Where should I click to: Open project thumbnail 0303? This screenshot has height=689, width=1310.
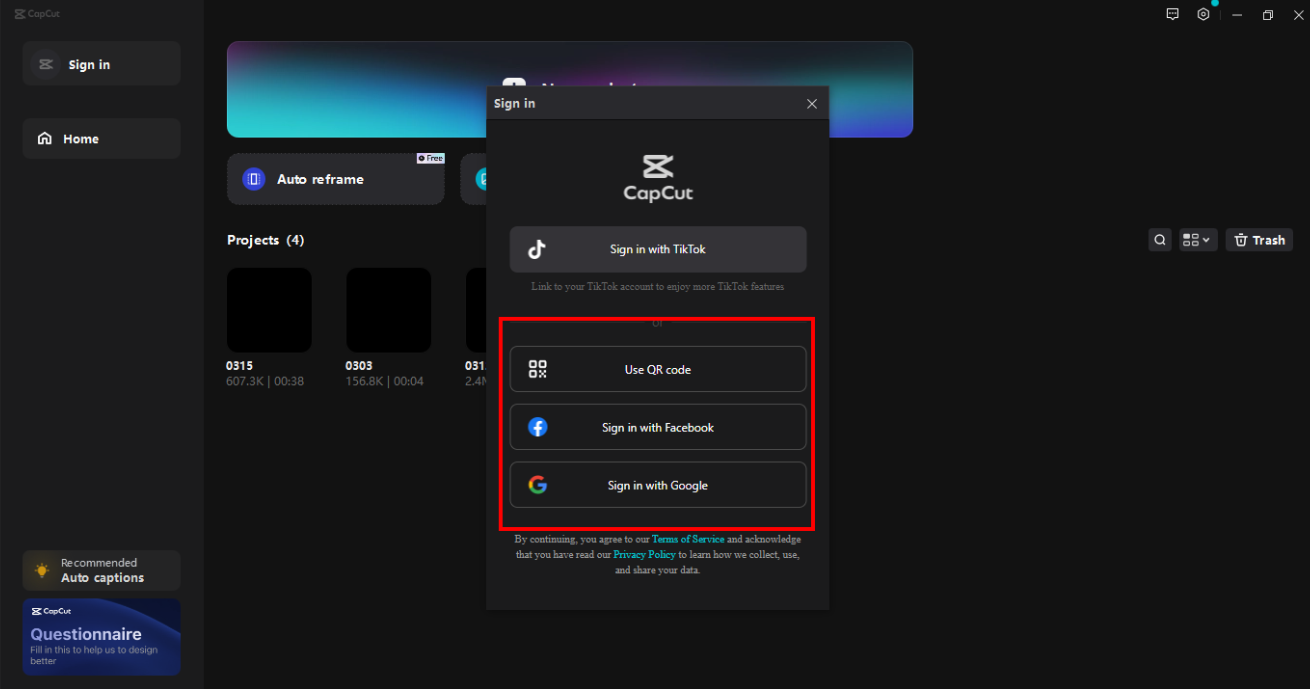coord(388,310)
